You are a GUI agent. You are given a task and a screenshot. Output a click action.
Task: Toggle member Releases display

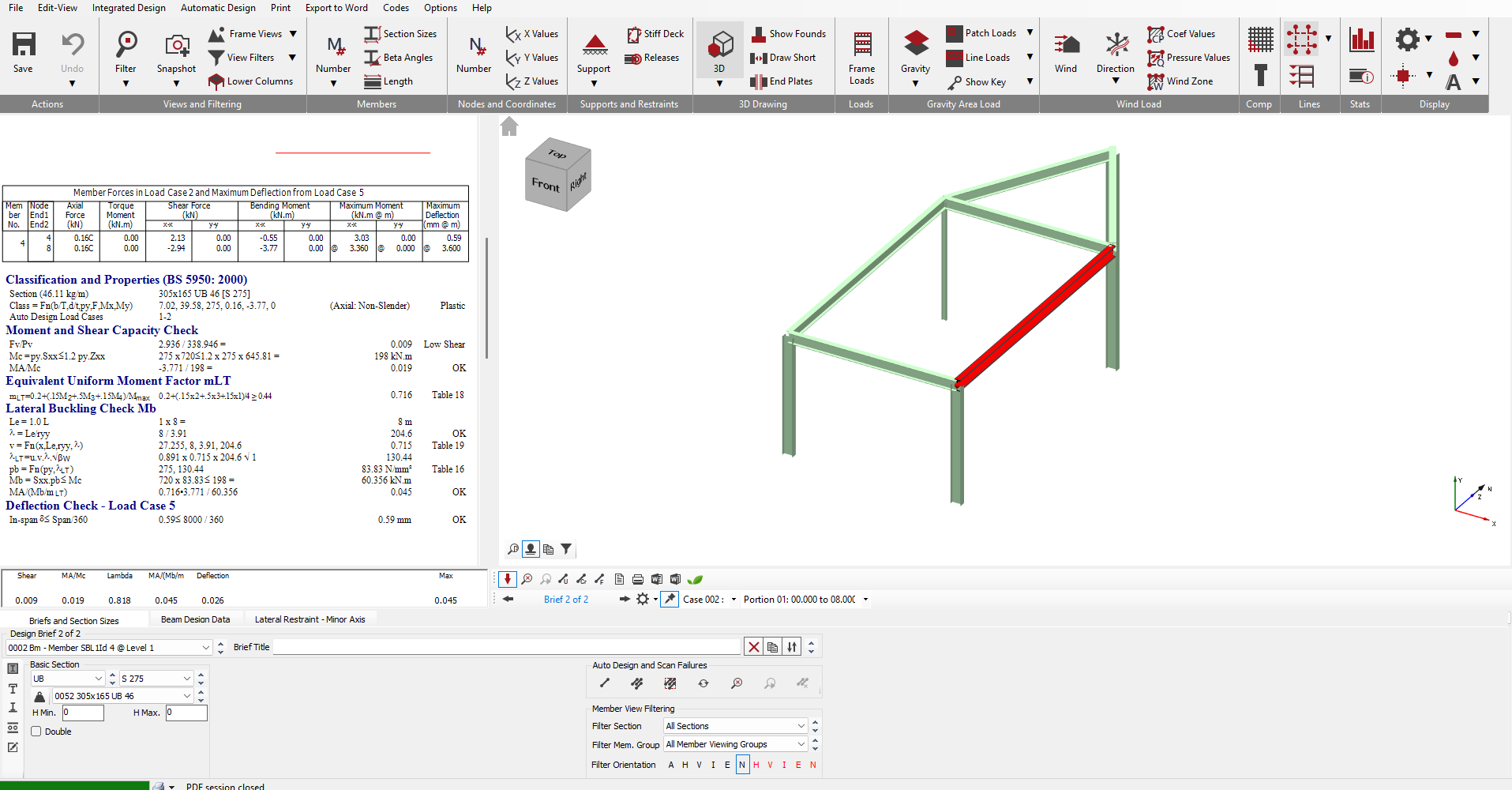pos(651,58)
